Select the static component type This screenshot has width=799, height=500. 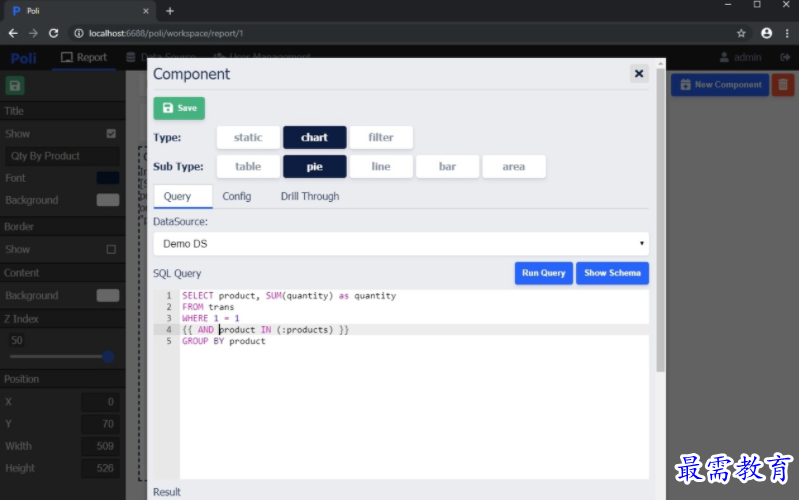tap(248, 138)
